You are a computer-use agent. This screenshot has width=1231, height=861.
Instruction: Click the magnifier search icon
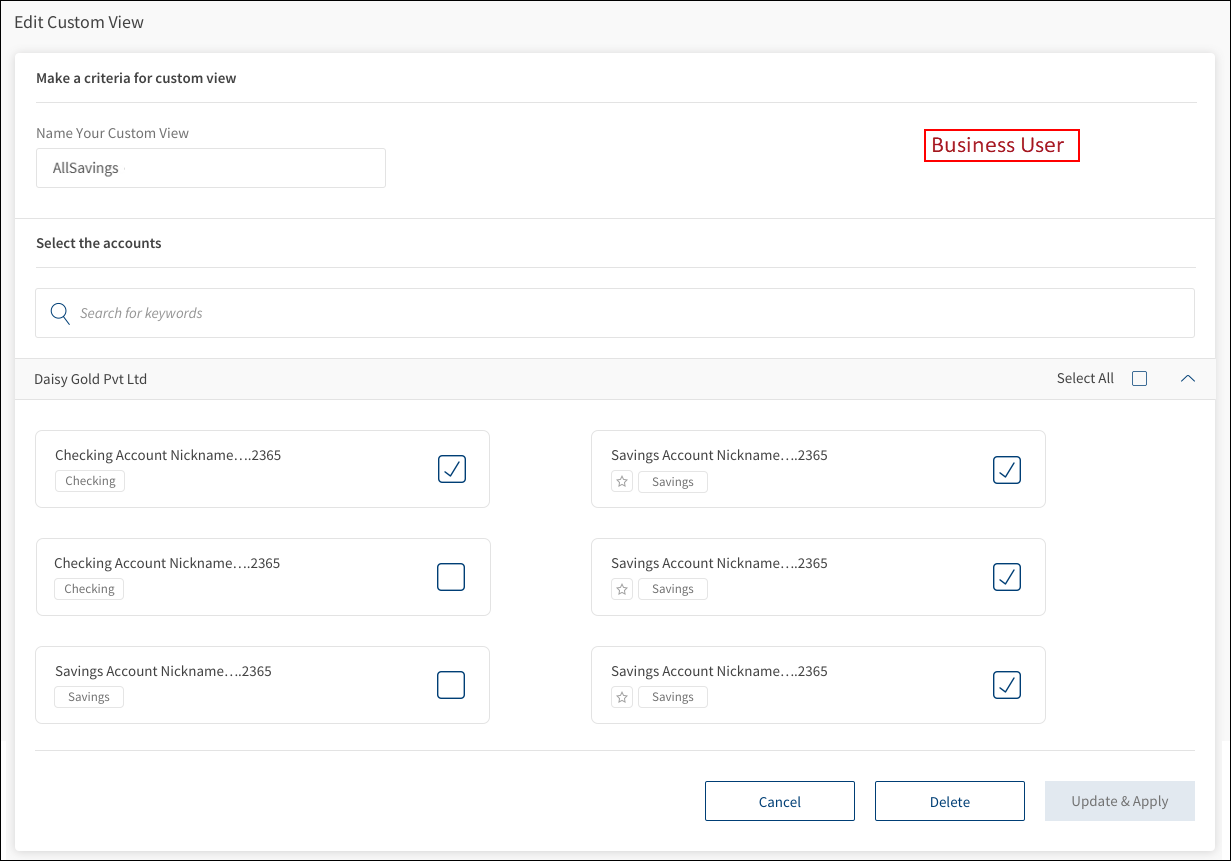[60, 313]
